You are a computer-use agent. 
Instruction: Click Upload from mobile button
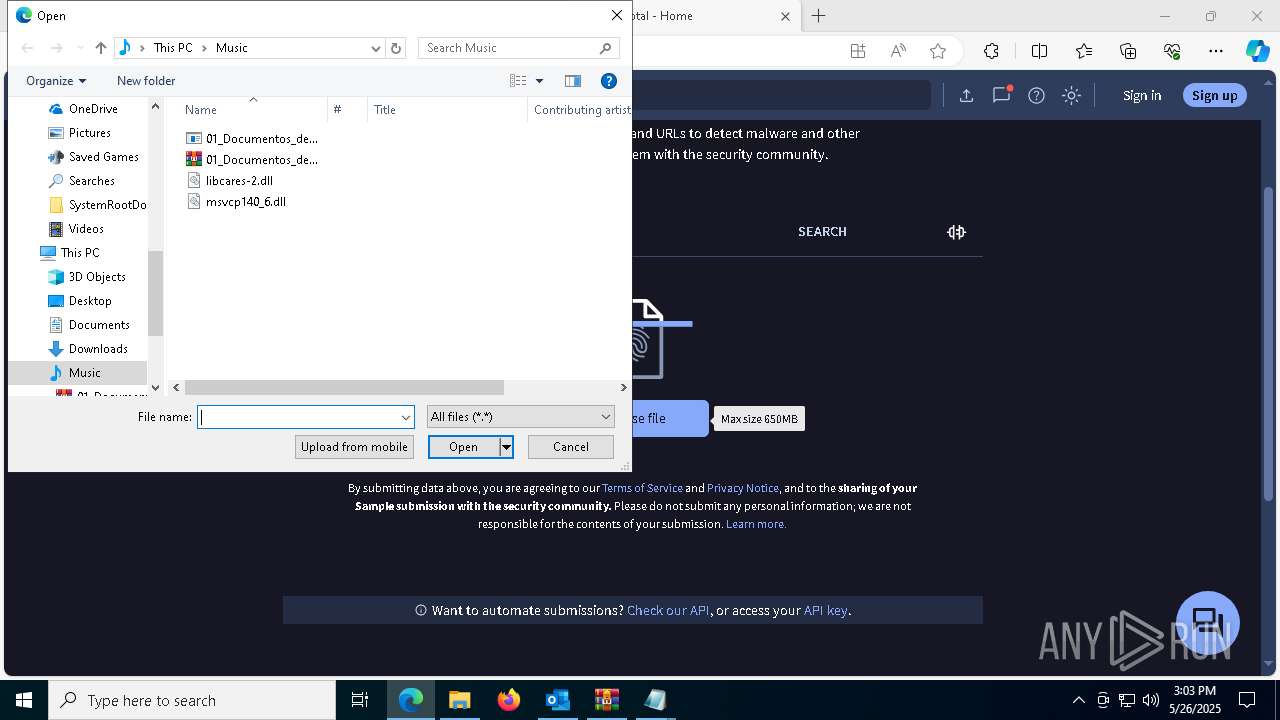click(354, 447)
